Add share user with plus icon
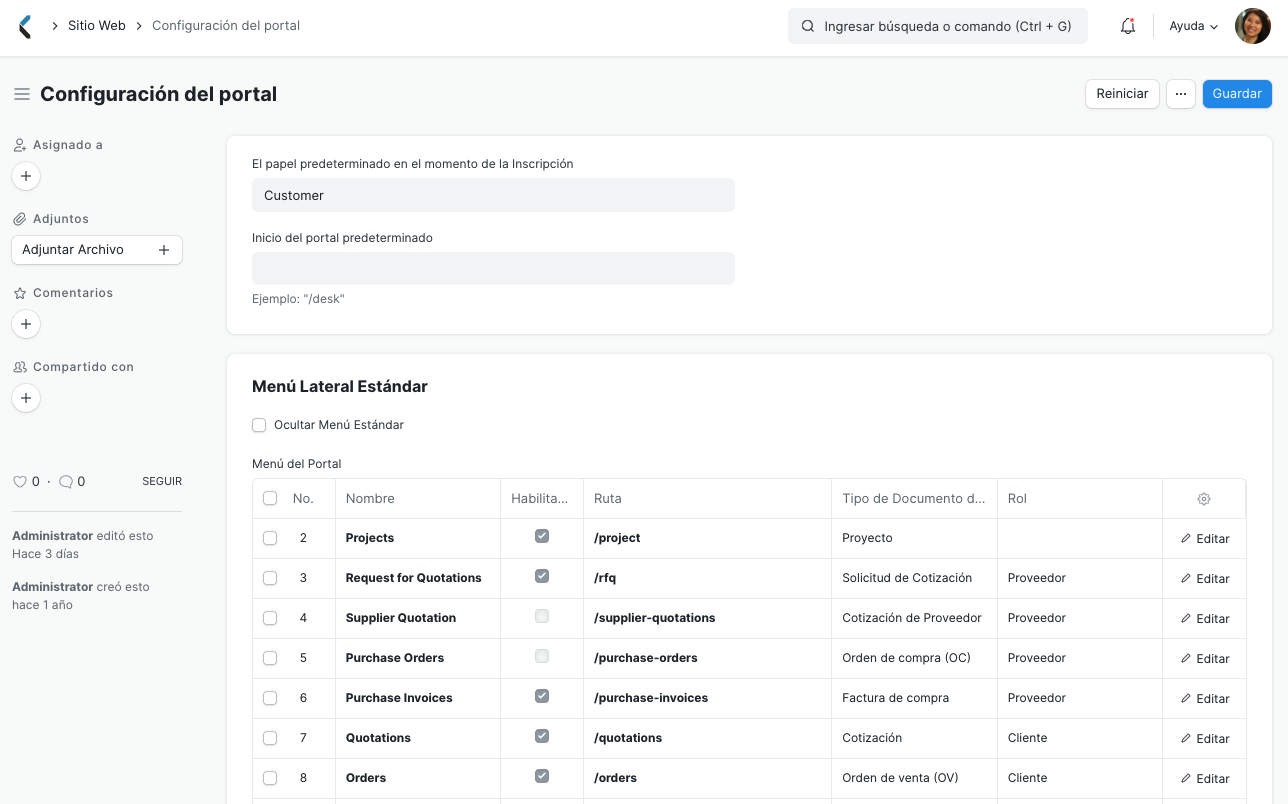Screen dimensions: 1288x804 tap(26, 398)
